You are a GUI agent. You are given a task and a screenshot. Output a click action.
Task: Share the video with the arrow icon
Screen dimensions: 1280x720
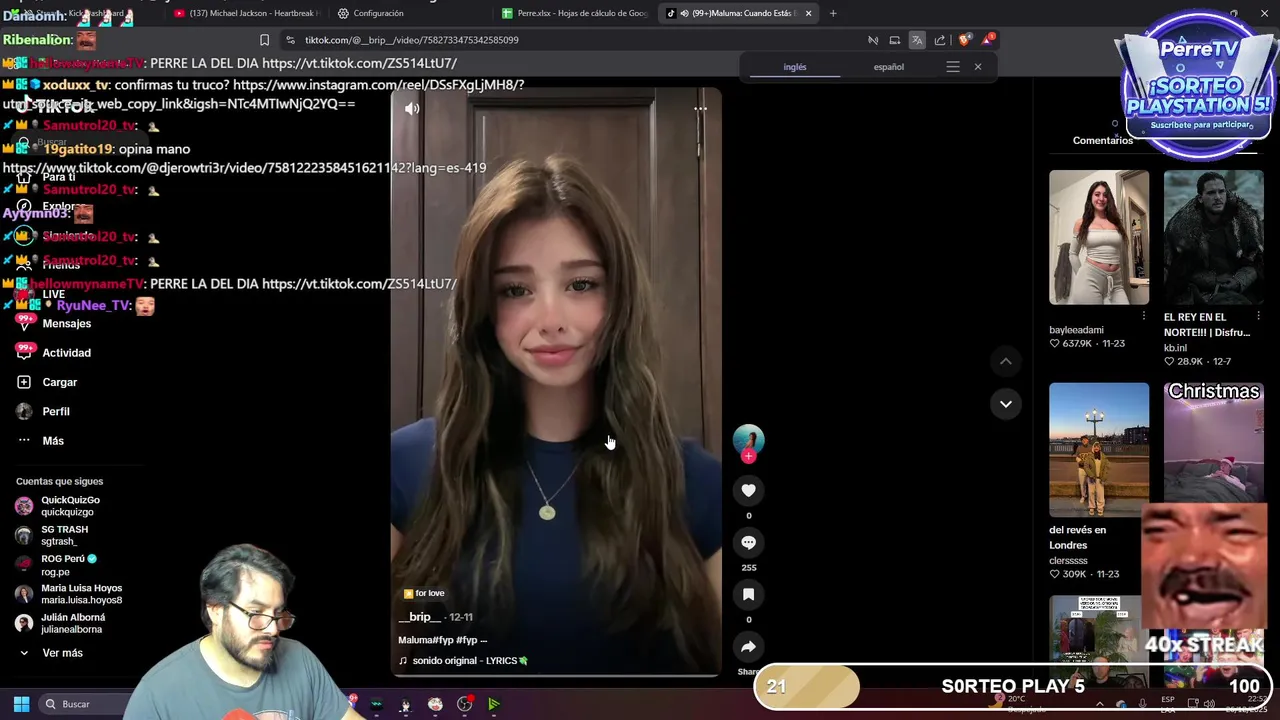[748, 646]
